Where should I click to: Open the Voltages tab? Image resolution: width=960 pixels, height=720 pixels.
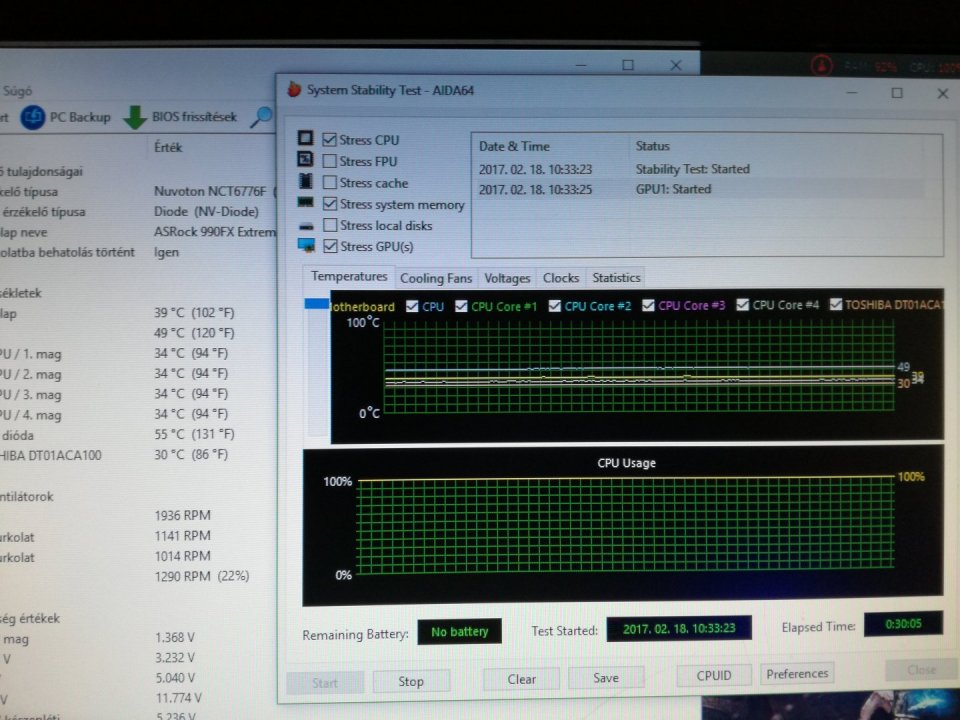507,278
